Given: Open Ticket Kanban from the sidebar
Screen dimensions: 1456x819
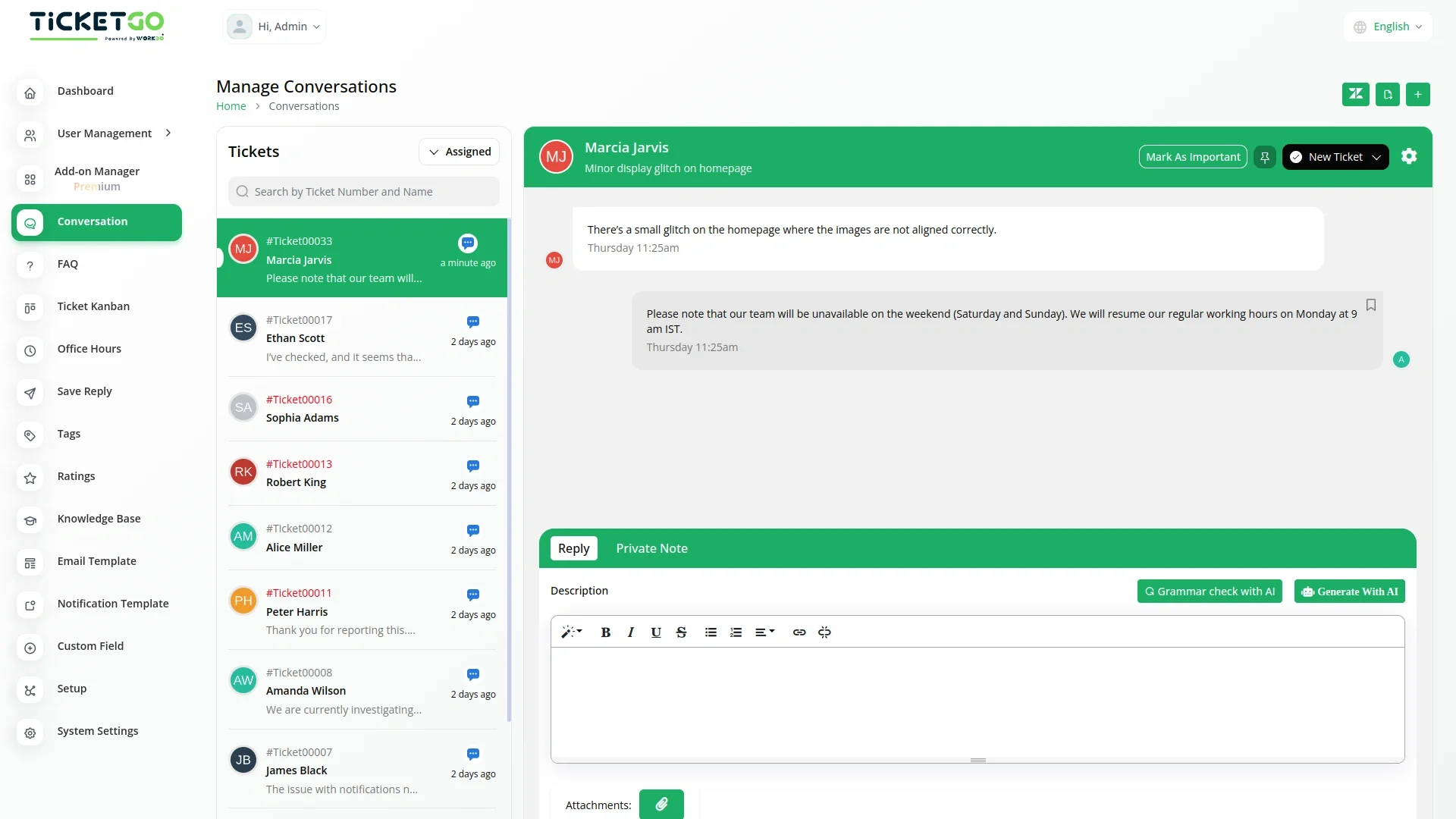Looking at the screenshot, I should [93, 306].
